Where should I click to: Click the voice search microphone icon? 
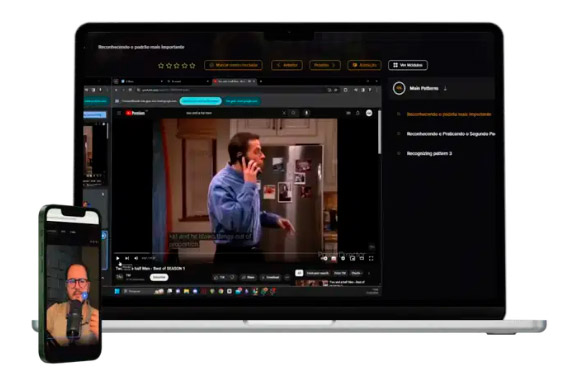pos(306,113)
